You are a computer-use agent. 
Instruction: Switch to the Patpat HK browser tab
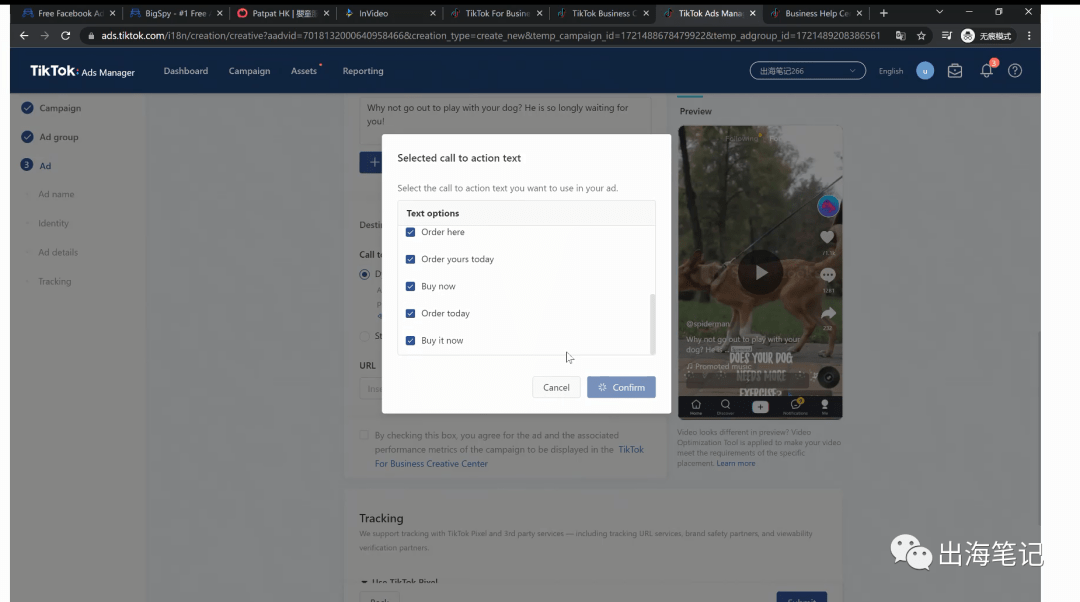click(282, 13)
